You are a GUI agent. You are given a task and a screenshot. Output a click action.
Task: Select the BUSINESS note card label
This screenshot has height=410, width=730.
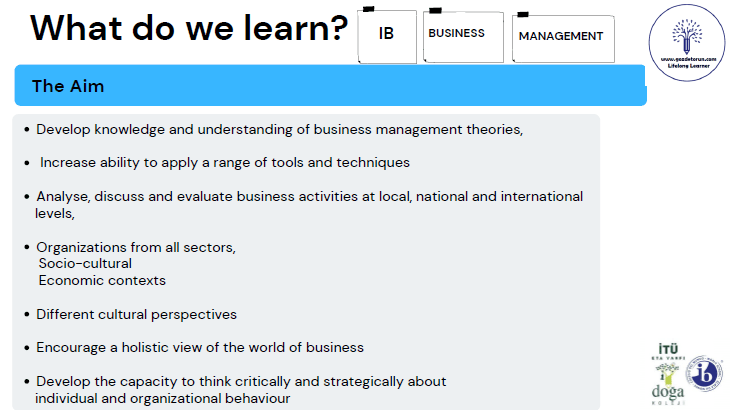[456, 33]
